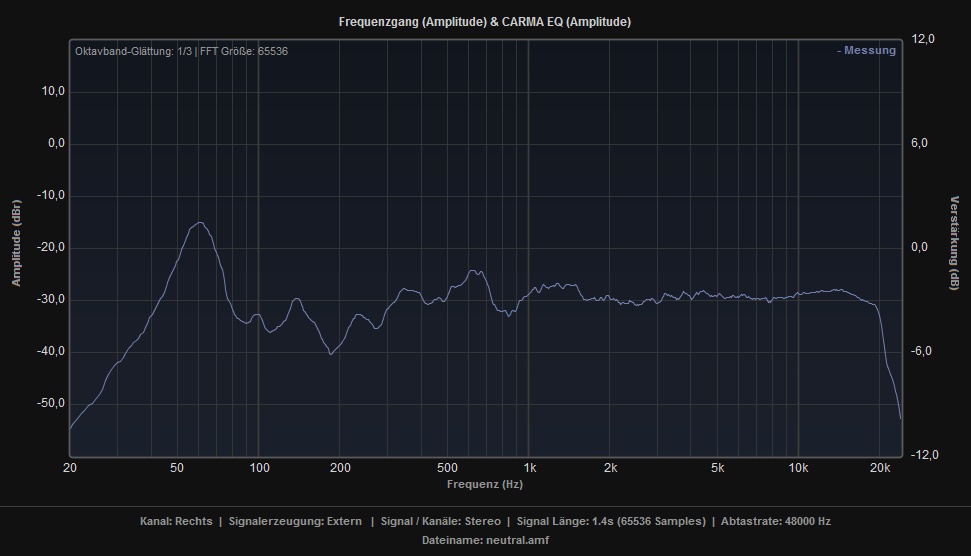
Task: Click the Messung legend entry
Action: tap(866, 51)
